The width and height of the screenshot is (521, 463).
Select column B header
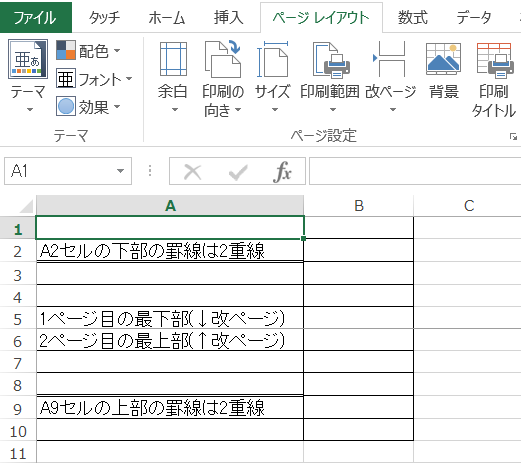(x=359, y=206)
